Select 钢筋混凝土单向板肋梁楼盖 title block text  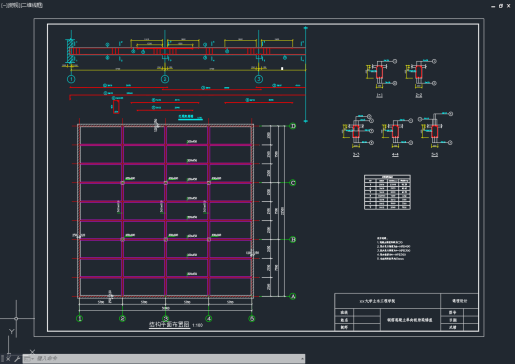(410, 320)
